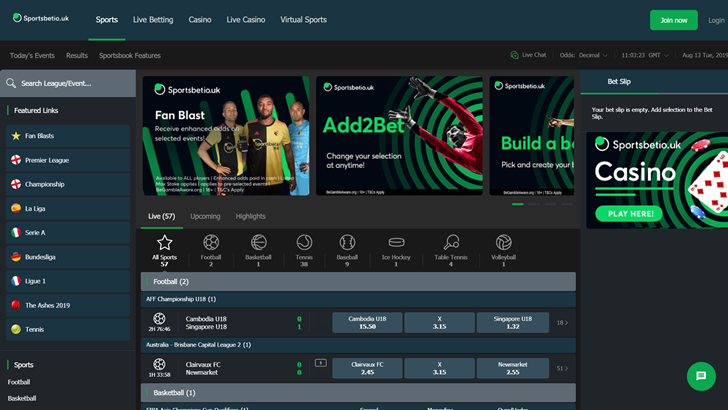Click the La Liga Spain flag icon
The width and height of the screenshot is (728, 410).
coord(16,208)
